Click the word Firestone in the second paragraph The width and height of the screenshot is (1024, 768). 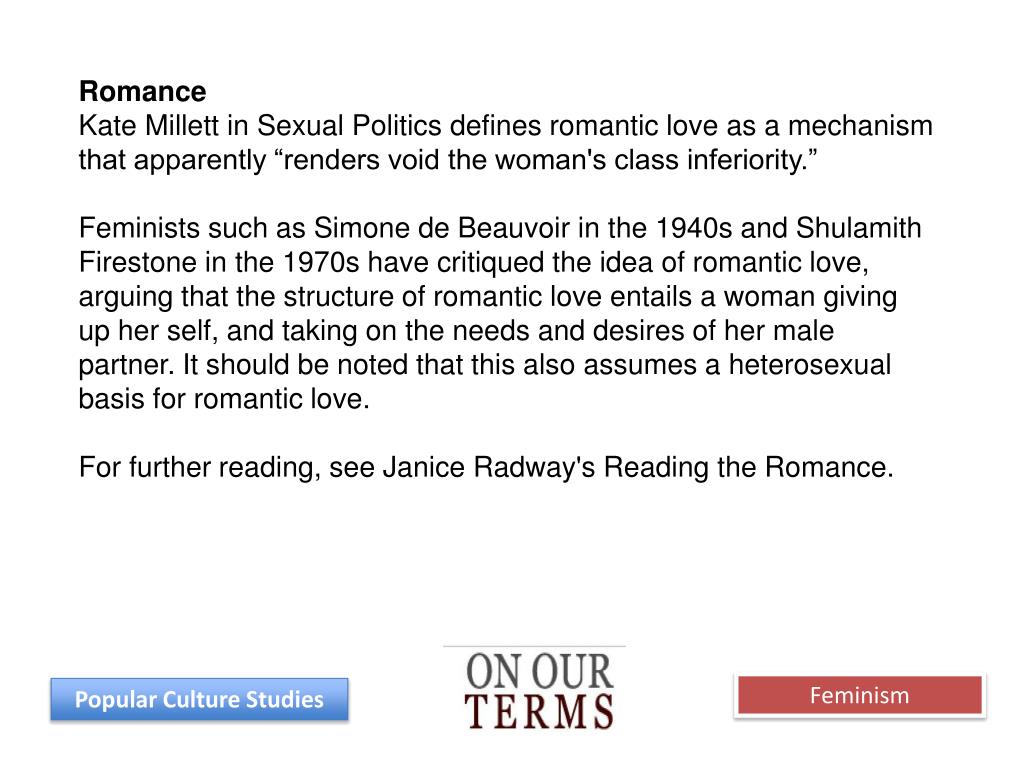click(138, 263)
